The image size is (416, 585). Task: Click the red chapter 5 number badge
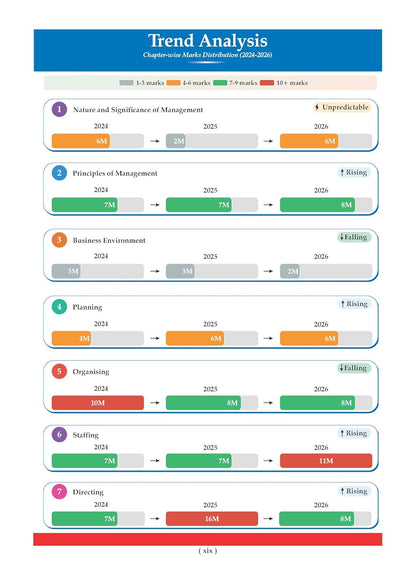[x=59, y=371]
